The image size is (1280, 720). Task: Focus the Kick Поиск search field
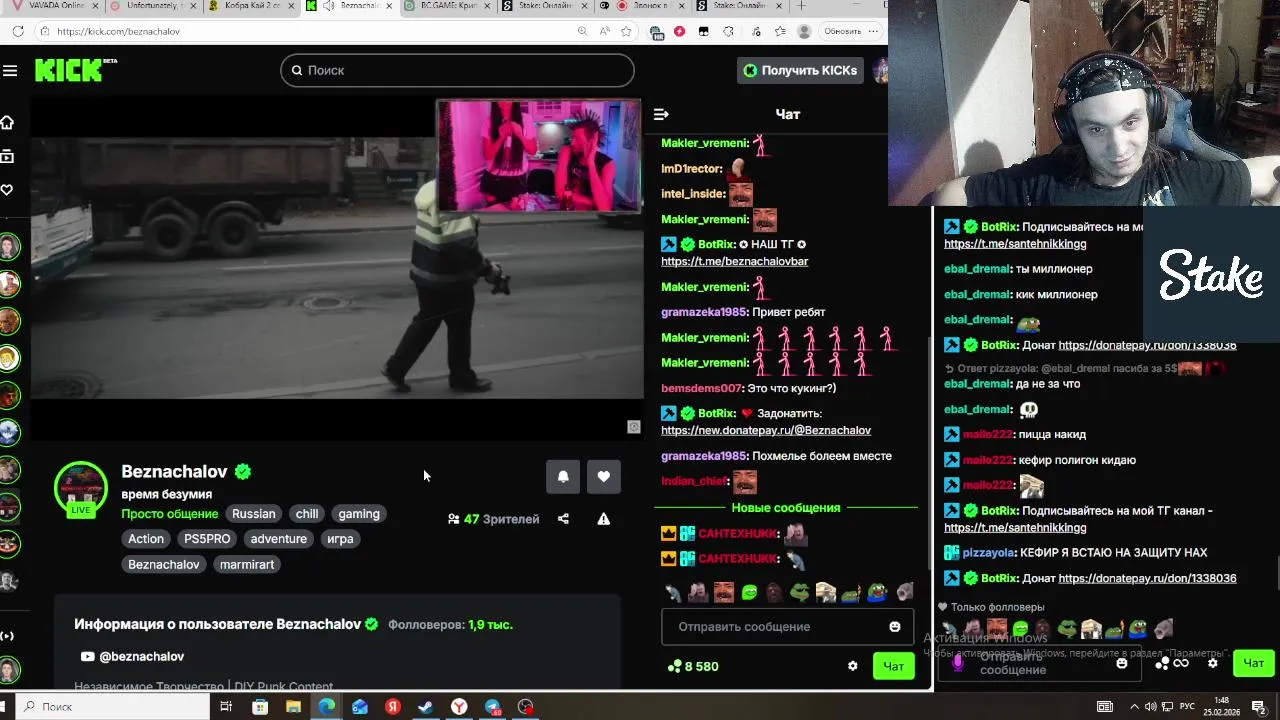tap(457, 70)
